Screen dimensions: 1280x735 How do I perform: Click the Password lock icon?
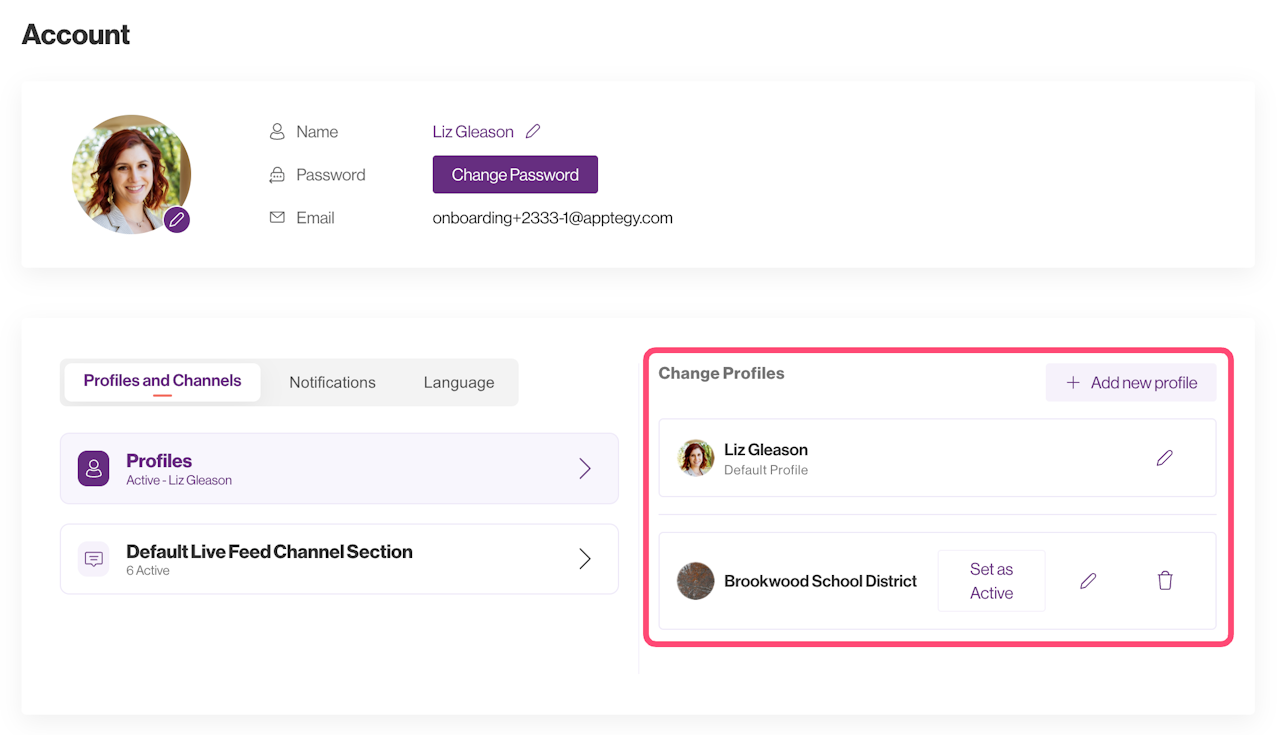click(277, 175)
